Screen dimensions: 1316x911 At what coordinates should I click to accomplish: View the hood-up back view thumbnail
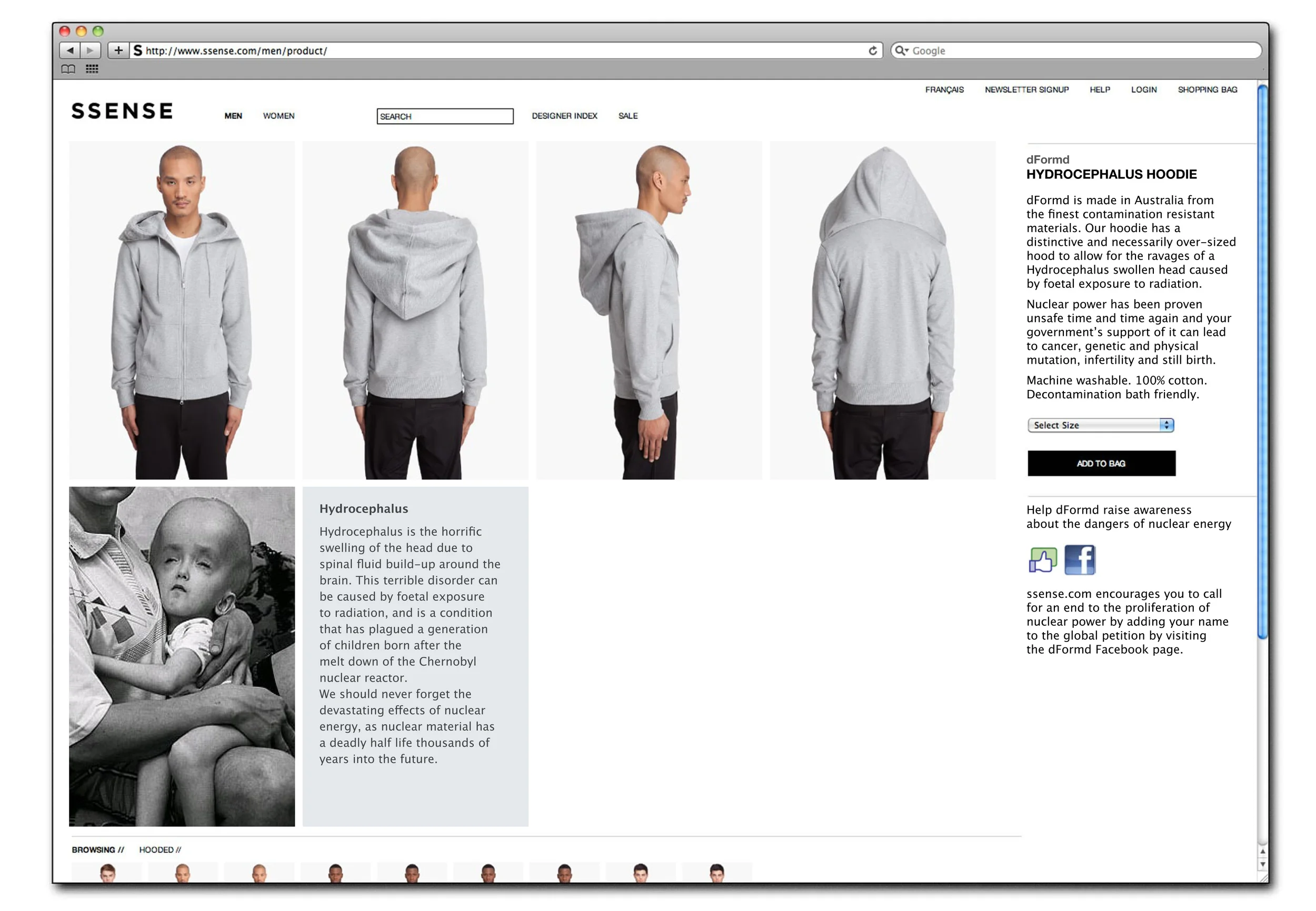(882, 310)
